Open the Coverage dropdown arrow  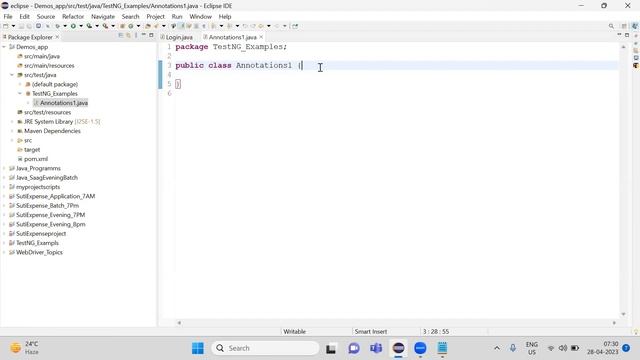pos(97,26)
